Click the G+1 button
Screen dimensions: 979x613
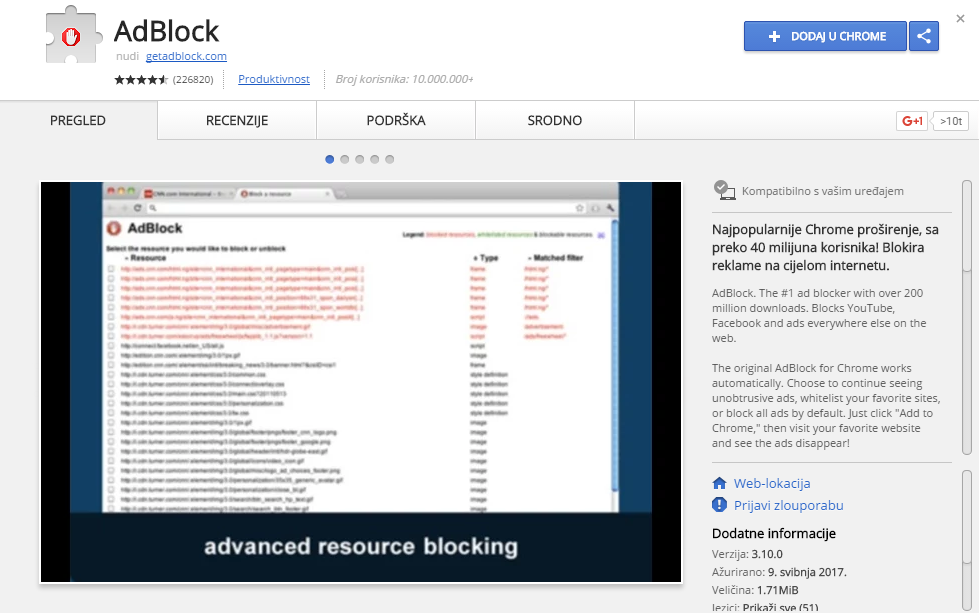point(912,121)
